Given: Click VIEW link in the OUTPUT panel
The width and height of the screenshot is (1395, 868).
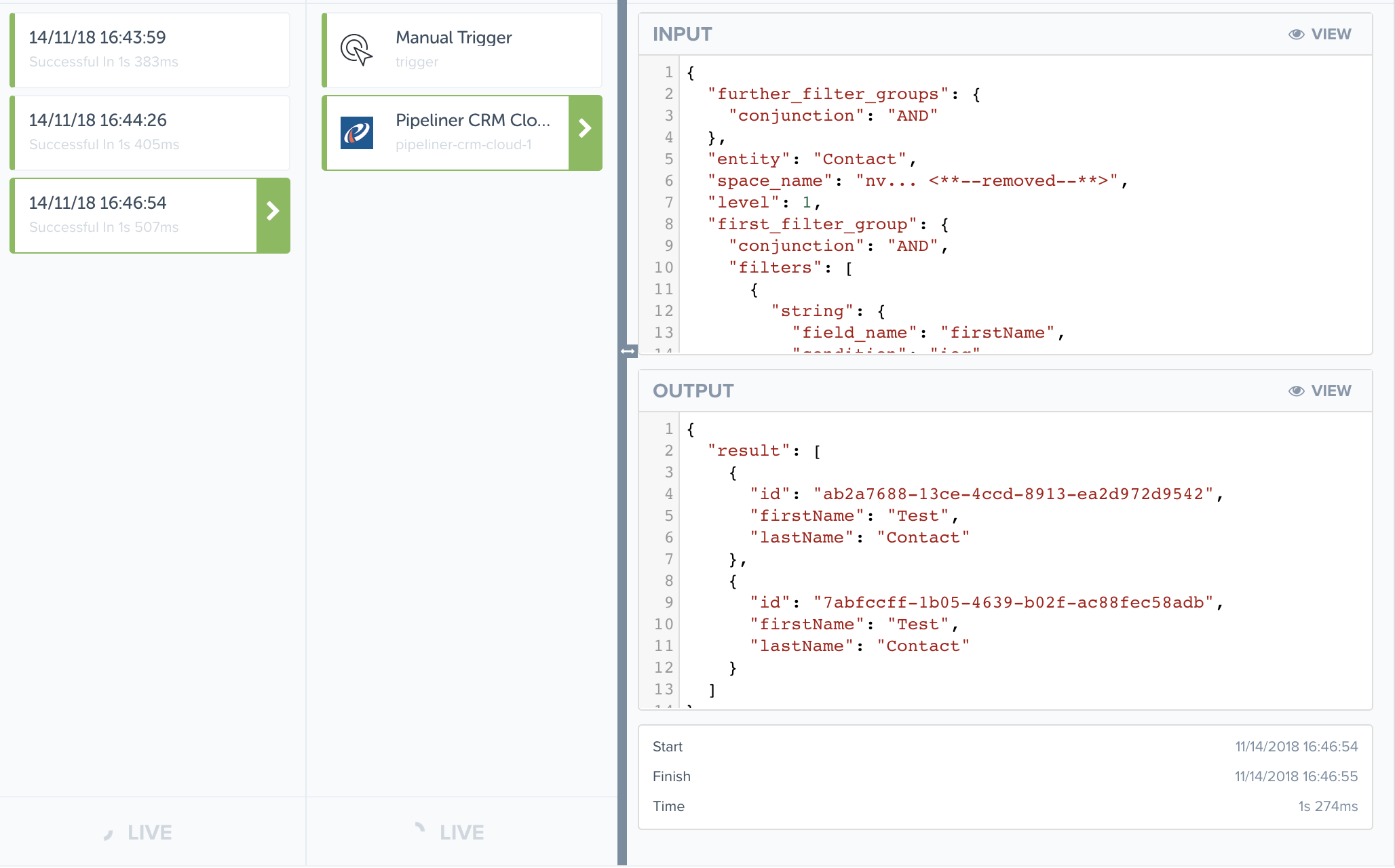Looking at the screenshot, I should coord(1331,391).
